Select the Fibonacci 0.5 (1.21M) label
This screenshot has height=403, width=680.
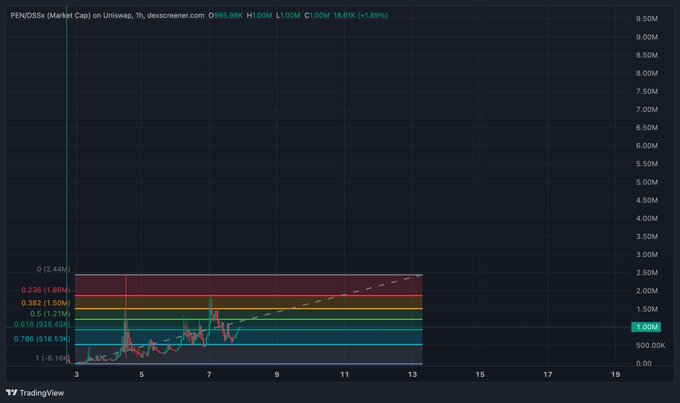pos(50,313)
